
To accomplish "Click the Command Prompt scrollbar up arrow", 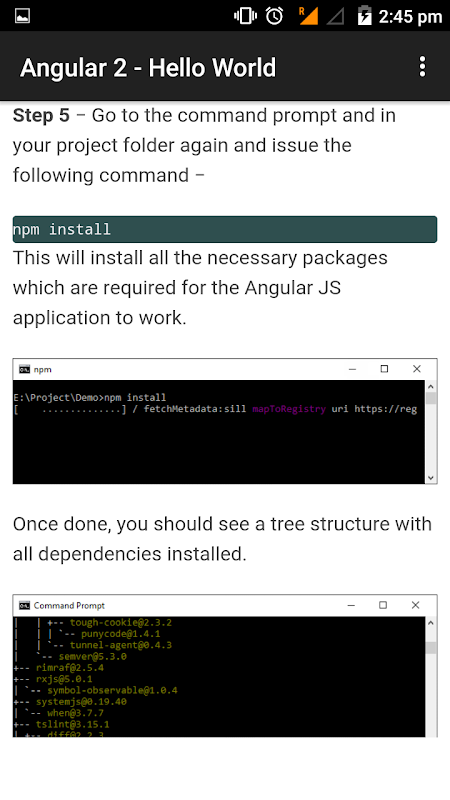I will point(431,622).
